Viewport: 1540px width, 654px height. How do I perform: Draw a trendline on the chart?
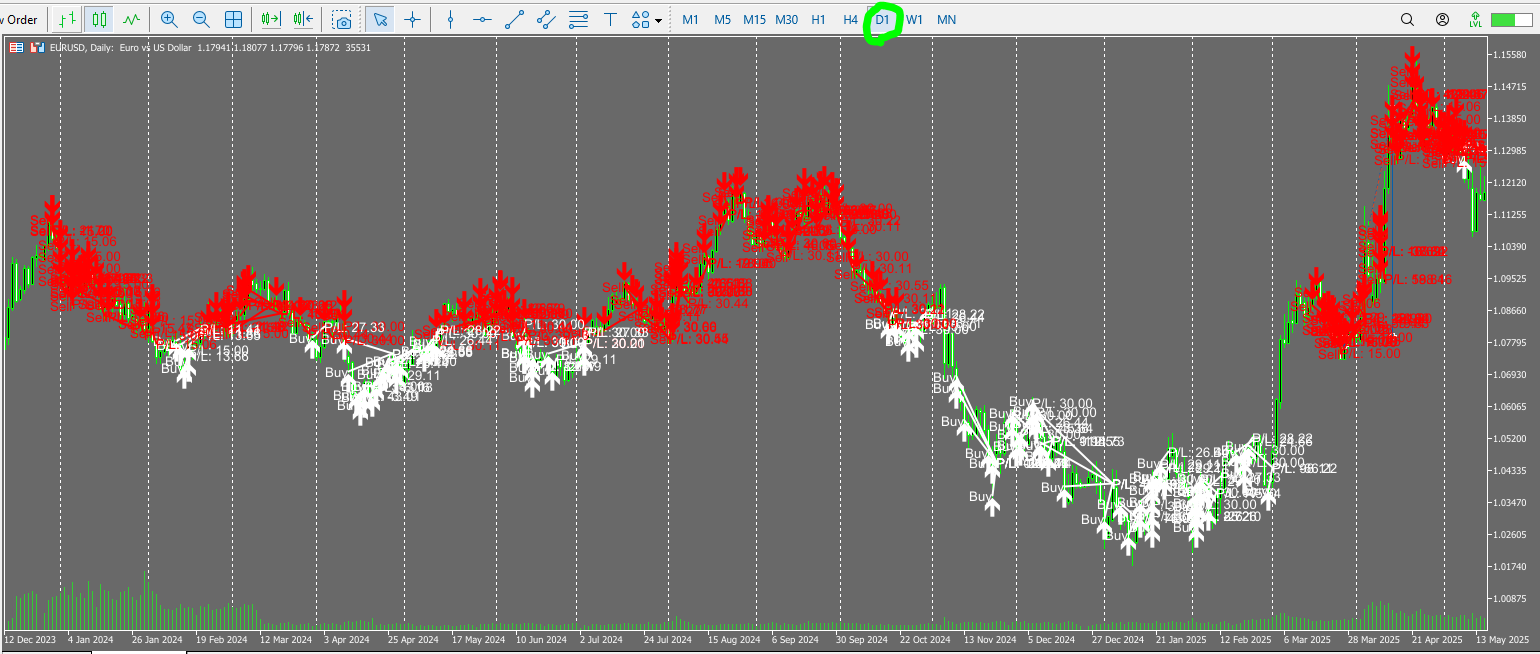click(513, 19)
